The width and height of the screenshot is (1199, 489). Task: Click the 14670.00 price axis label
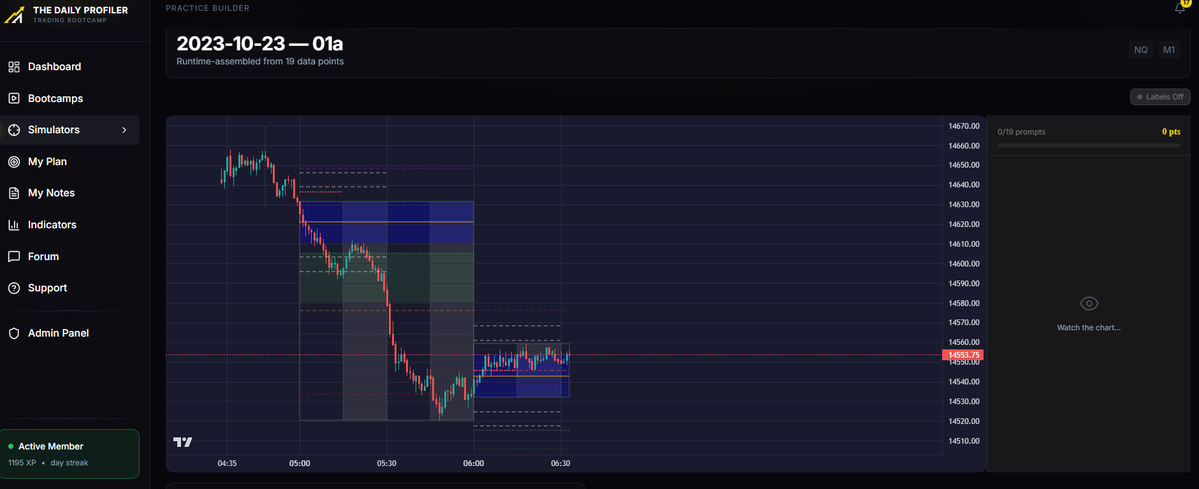coord(963,126)
